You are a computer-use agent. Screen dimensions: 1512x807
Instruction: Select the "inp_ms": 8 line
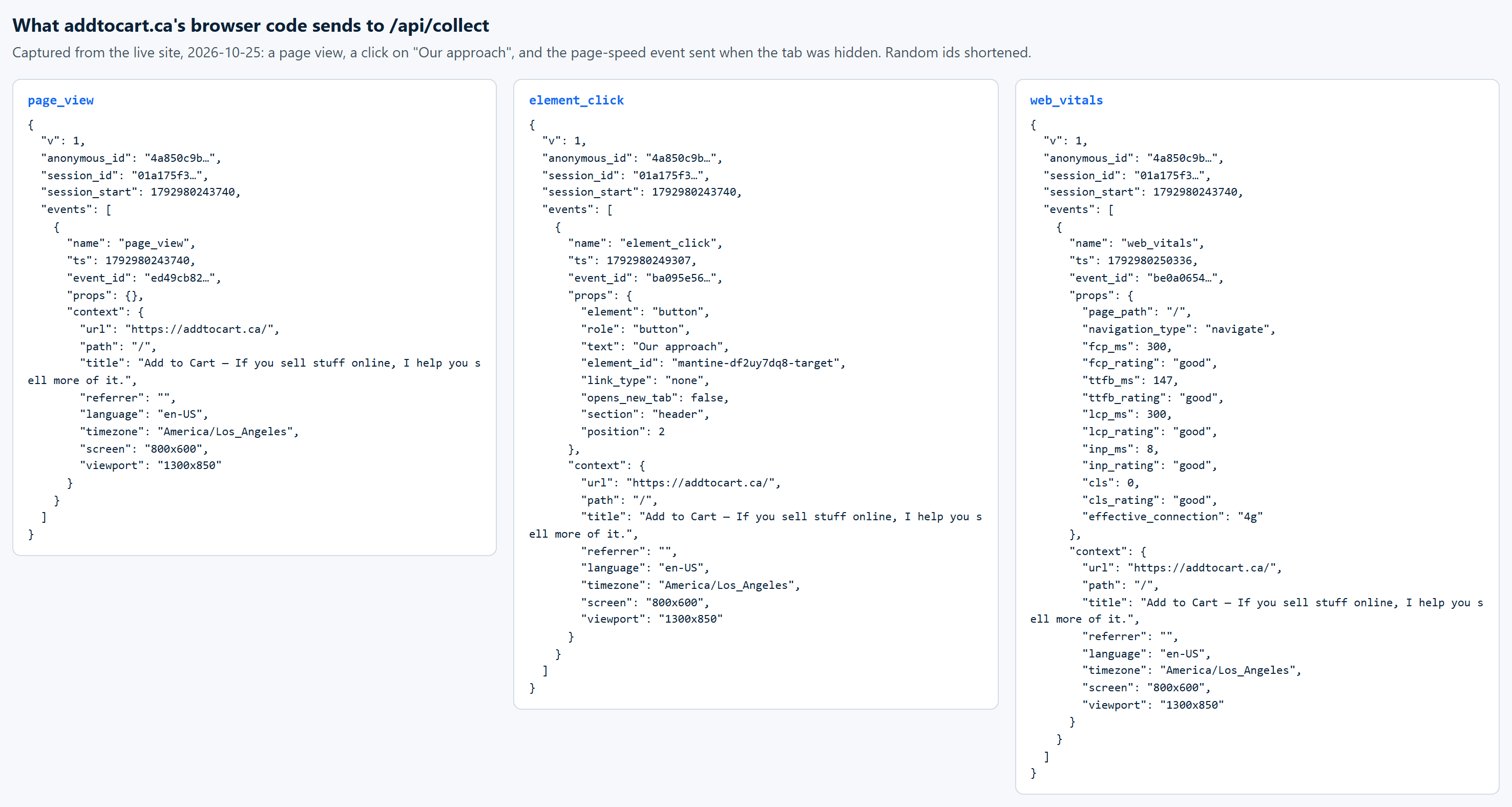tap(1121, 449)
